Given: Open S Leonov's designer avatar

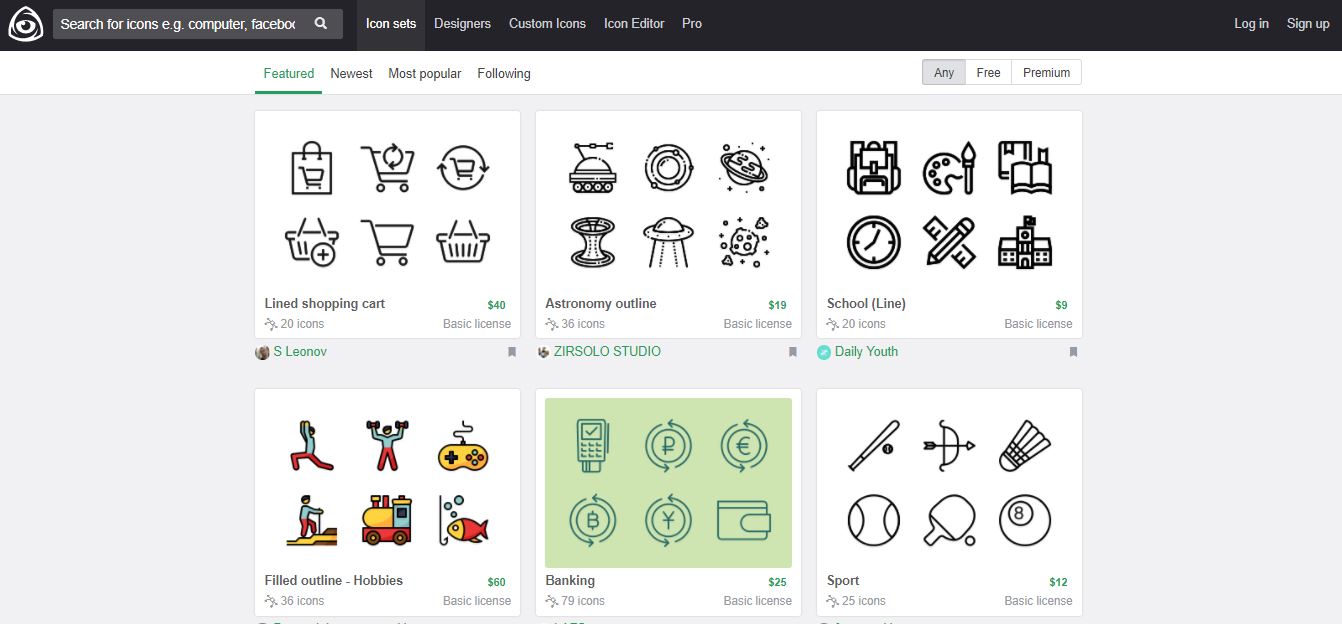Looking at the screenshot, I should pos(261,352).
